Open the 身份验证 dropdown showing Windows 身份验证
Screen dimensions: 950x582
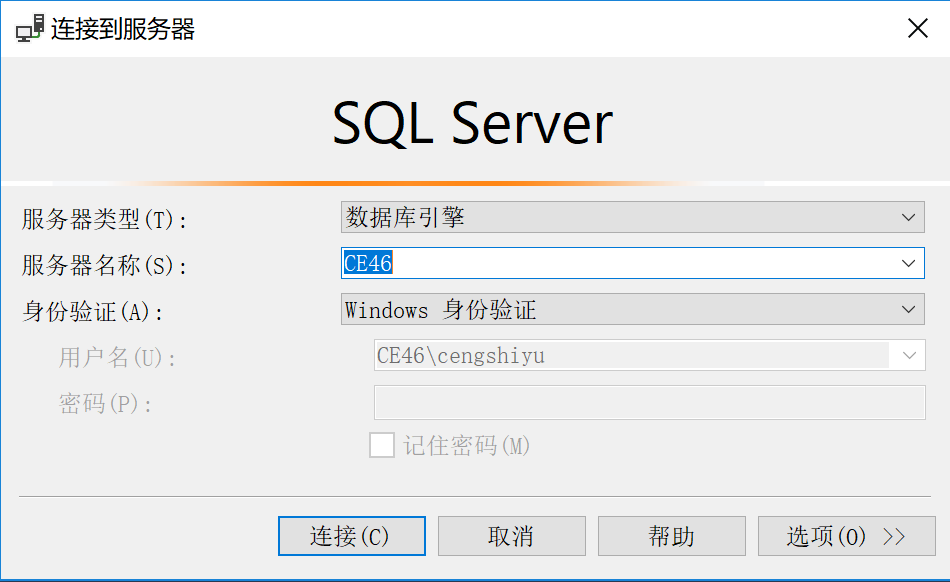tap(633, 309)
